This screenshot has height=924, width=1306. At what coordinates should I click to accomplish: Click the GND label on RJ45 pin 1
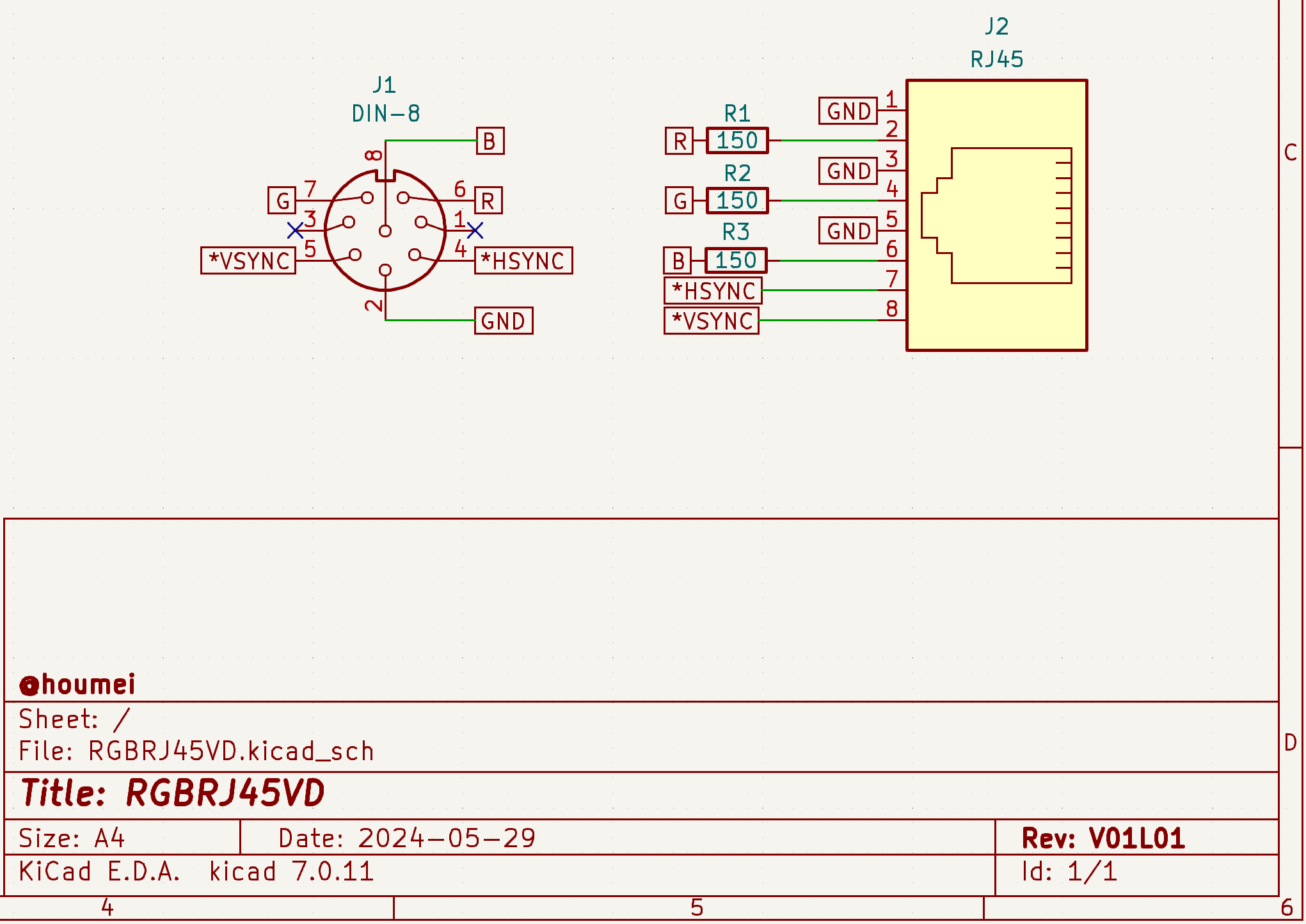847,110
